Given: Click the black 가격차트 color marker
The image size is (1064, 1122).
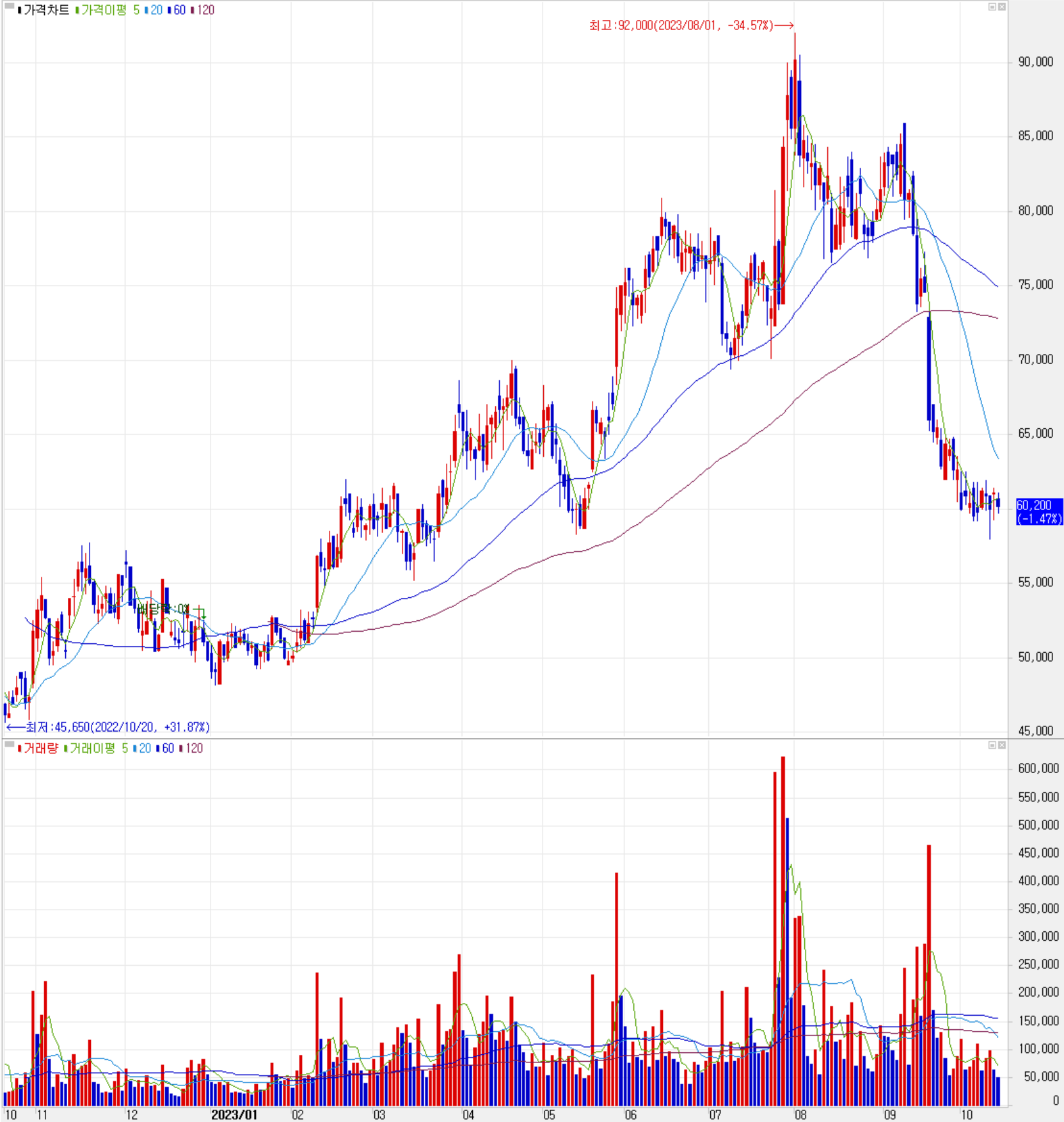Looking at the screenshot, I should pyautogui.click(x=20, y=10).
